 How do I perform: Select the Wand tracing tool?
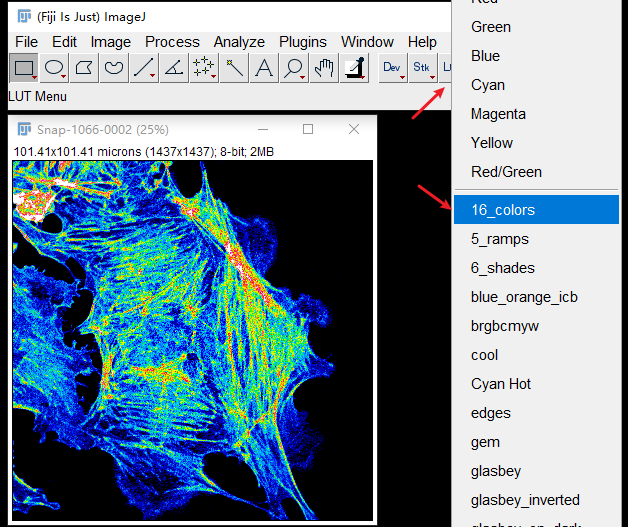click(x=234, y=68)
